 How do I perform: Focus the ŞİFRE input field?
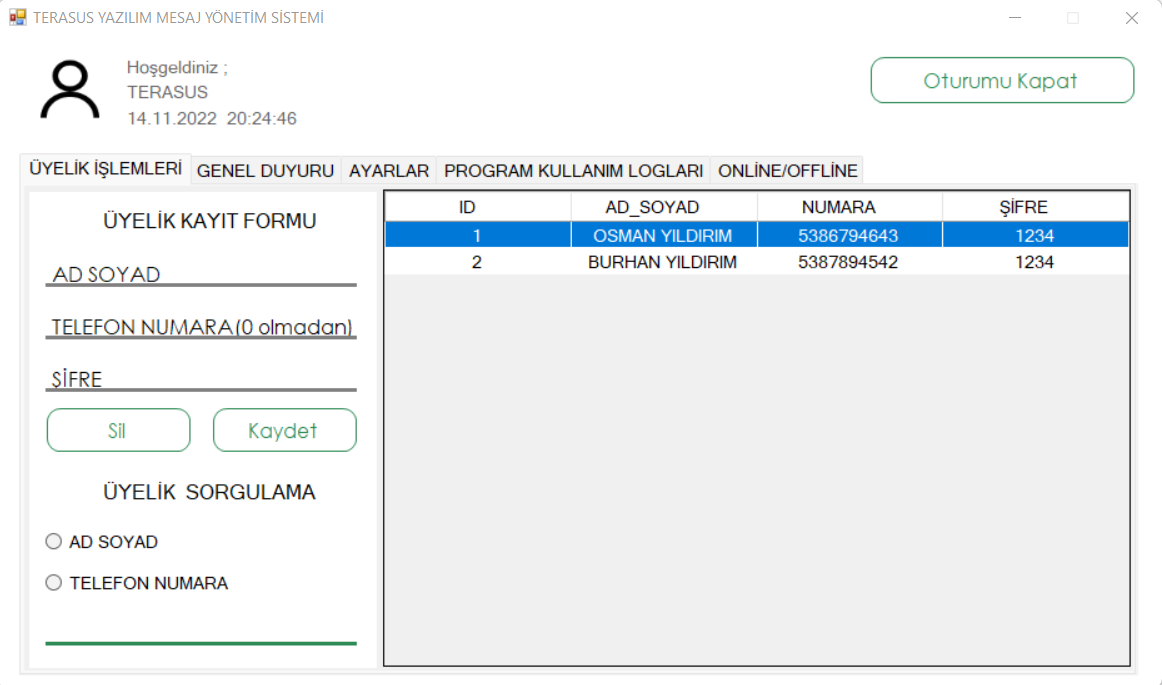[201, 378]
